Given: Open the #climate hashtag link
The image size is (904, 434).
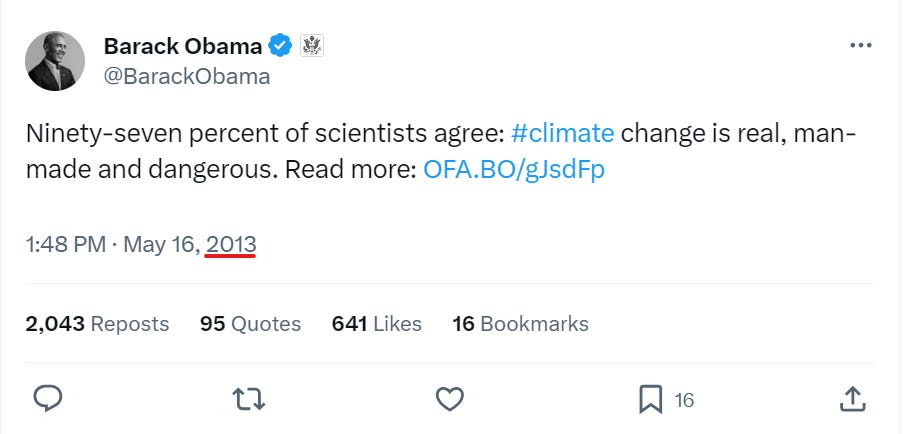Looking at the screenshot, I should [562, 133].
